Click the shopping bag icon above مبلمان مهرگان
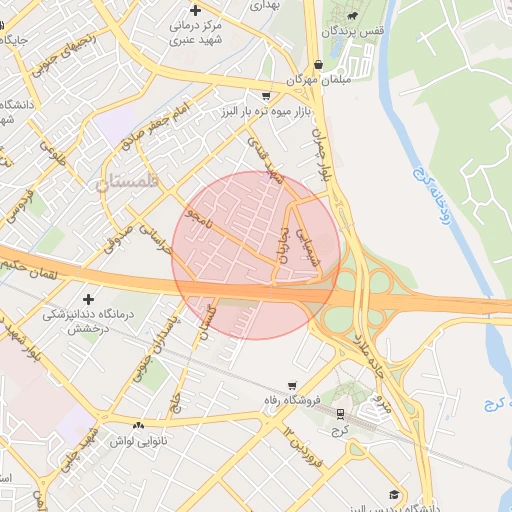512x512 pixels. pyautogui.click(x=318, y=64)
